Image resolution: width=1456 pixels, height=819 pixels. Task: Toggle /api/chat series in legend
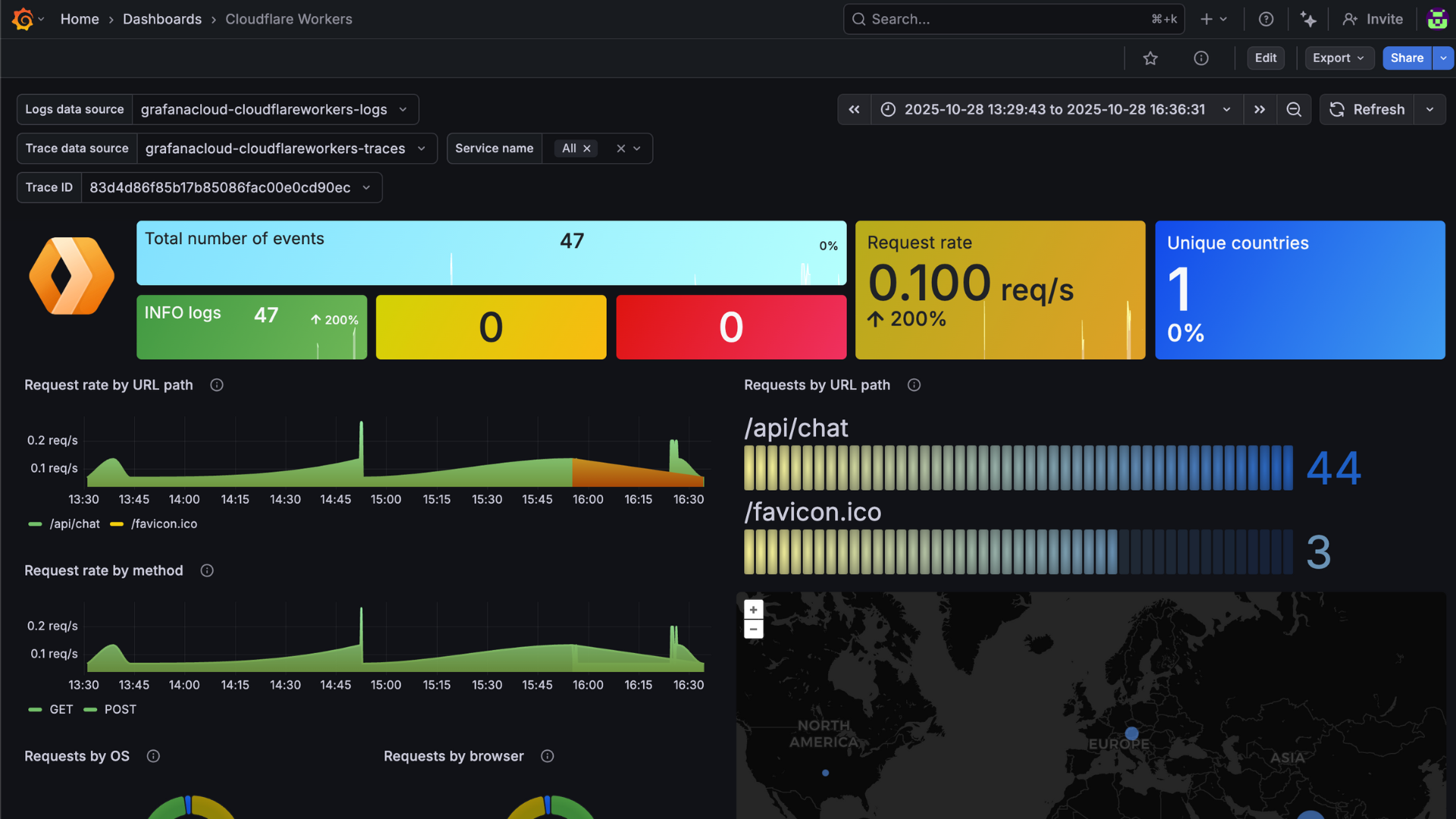pos(74,524)
